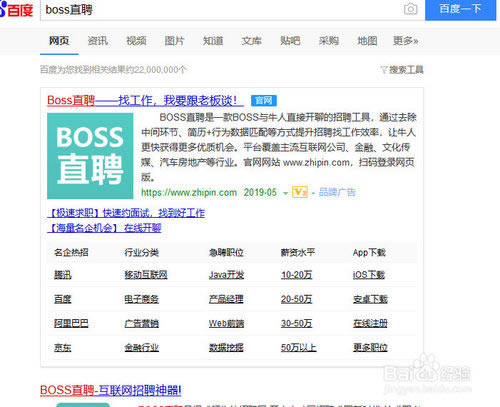Open 搜索工具 filter options
The width and height of the screenshot is (500, 407).
coord(402,70)
